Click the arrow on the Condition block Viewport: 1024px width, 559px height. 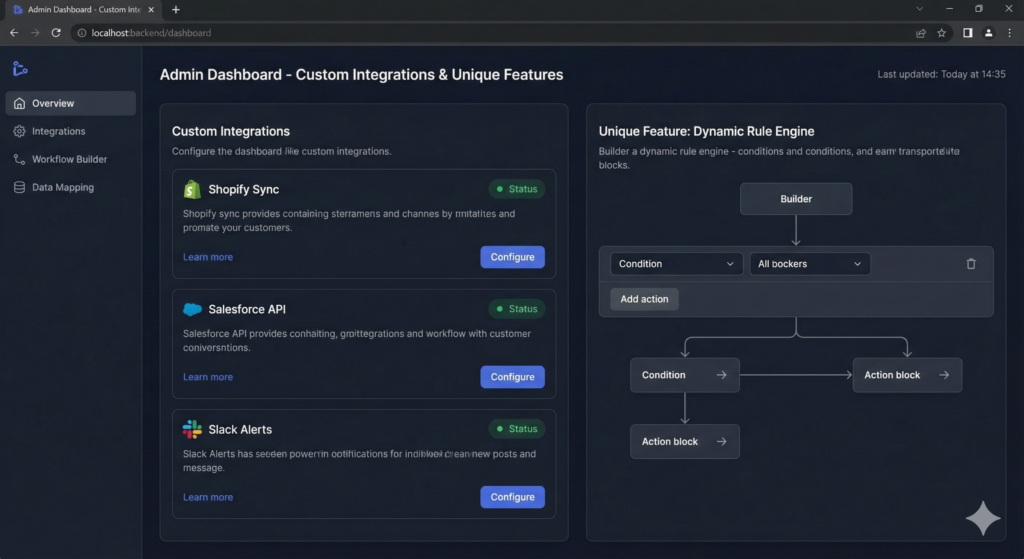[721, 375]
